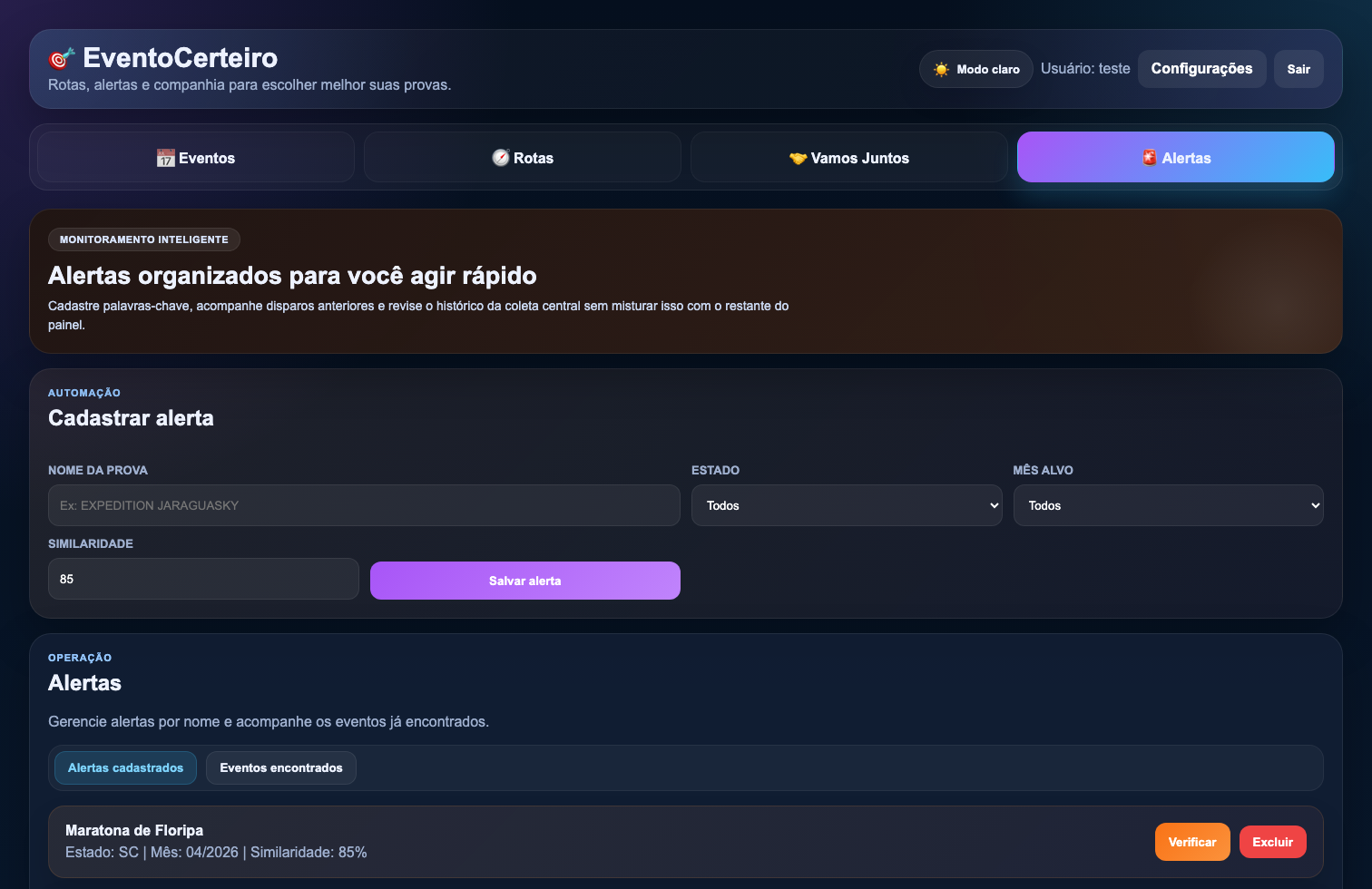1372x889 pixels.
Task: Open Configurações from the header
Action: pos(1201,68)
